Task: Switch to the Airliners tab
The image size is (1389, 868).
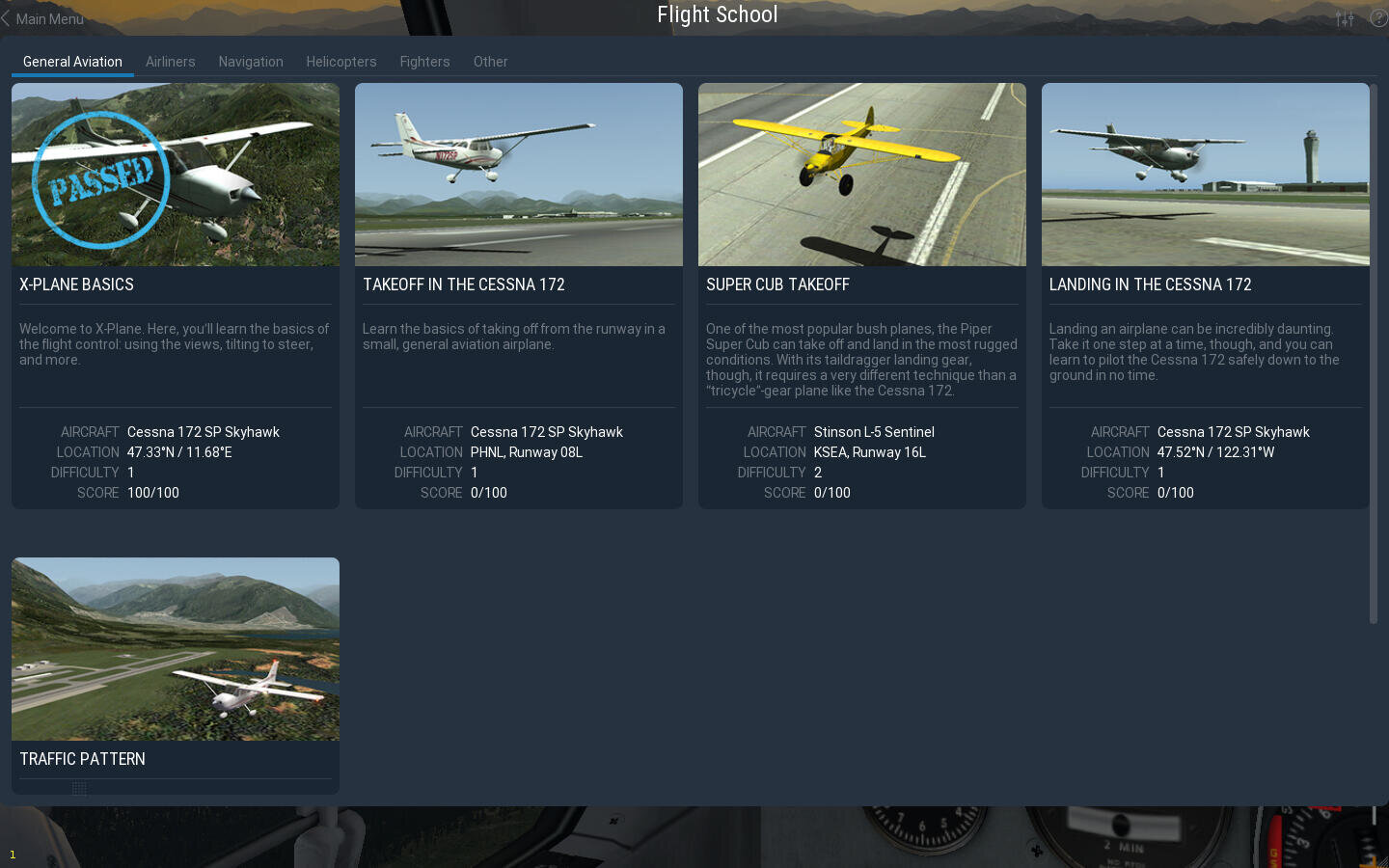Action: tap(171, 62)
